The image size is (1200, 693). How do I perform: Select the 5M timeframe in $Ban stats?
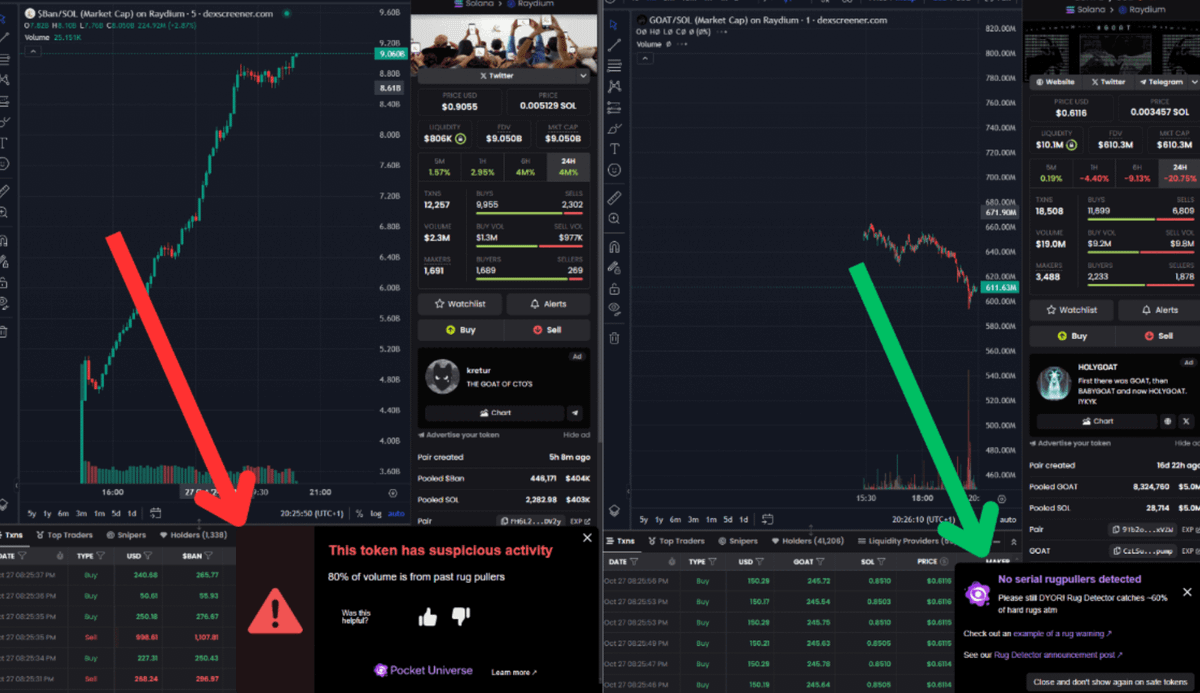click(x=440, y=166)
